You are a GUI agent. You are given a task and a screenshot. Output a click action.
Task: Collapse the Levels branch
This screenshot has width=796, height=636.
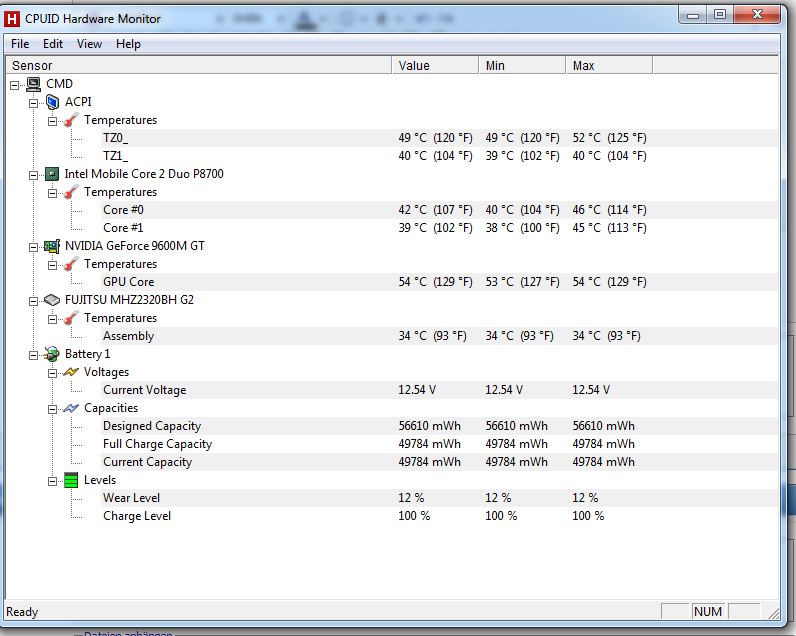[52, 482]
